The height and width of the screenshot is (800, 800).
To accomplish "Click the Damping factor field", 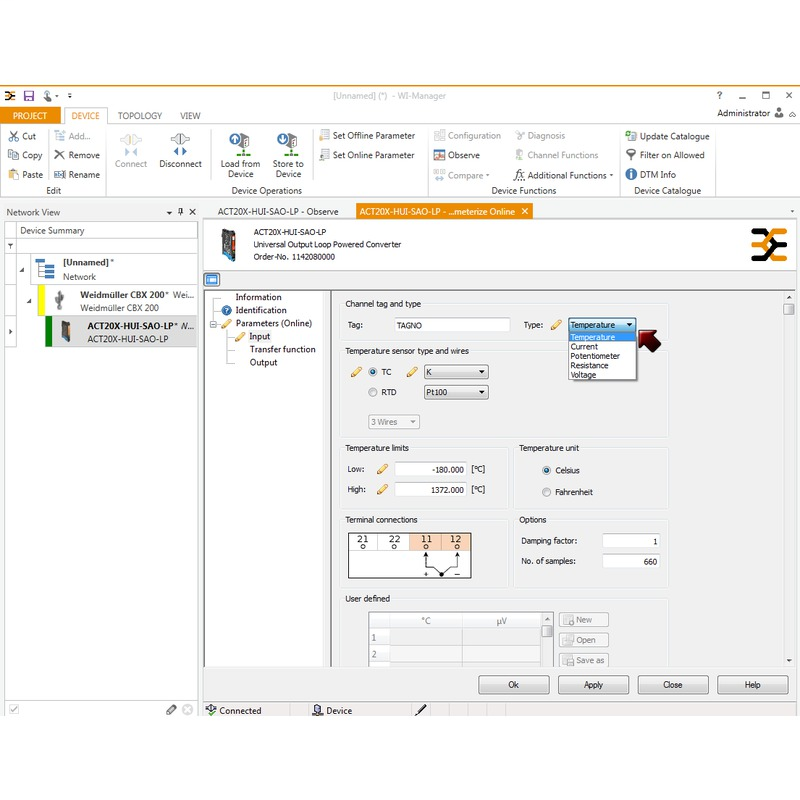I will pos(631,541).
